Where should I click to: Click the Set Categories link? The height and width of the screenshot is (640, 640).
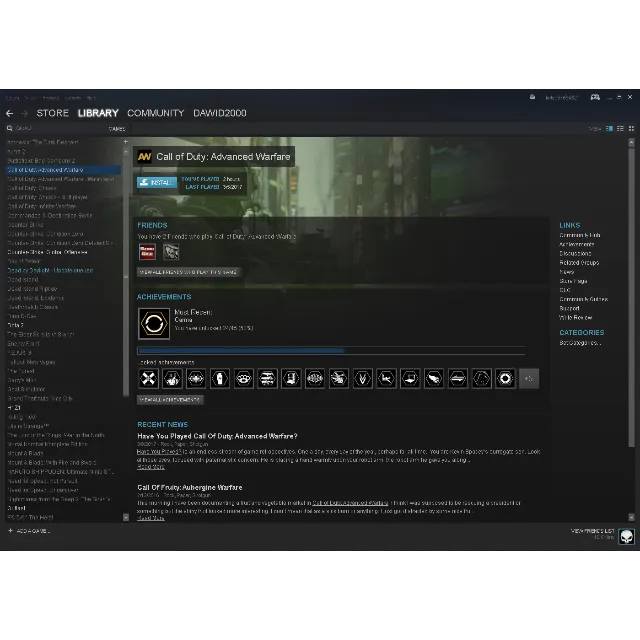[580, 343]
